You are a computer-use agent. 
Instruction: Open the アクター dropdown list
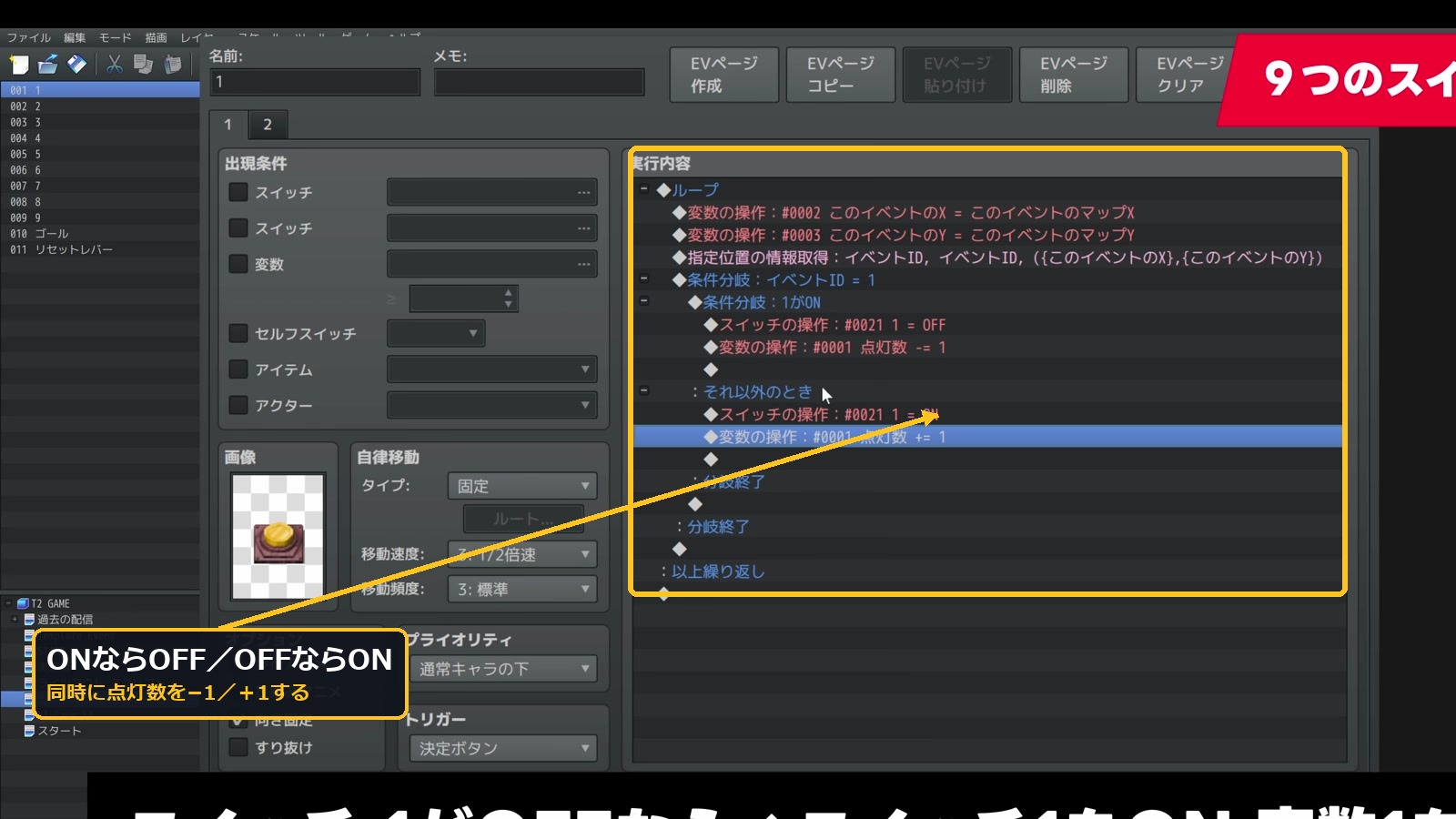point(492,405)
